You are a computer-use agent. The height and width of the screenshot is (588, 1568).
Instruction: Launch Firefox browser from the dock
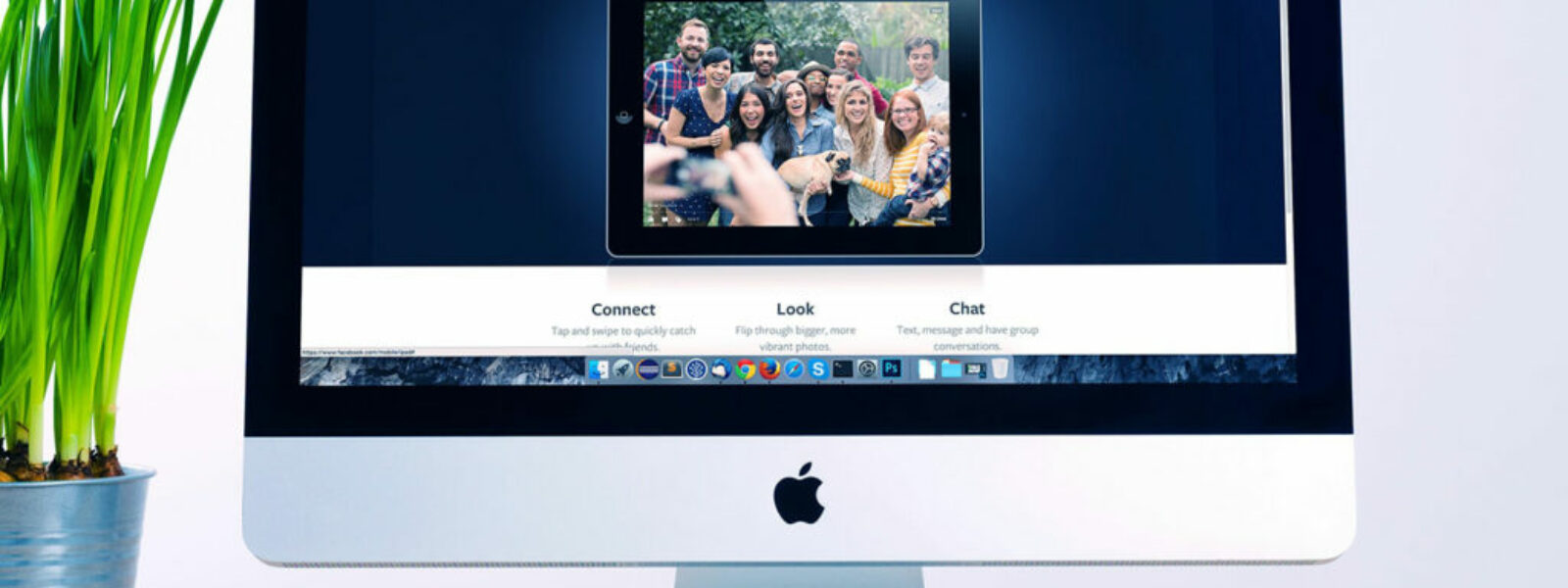[769, 369]
